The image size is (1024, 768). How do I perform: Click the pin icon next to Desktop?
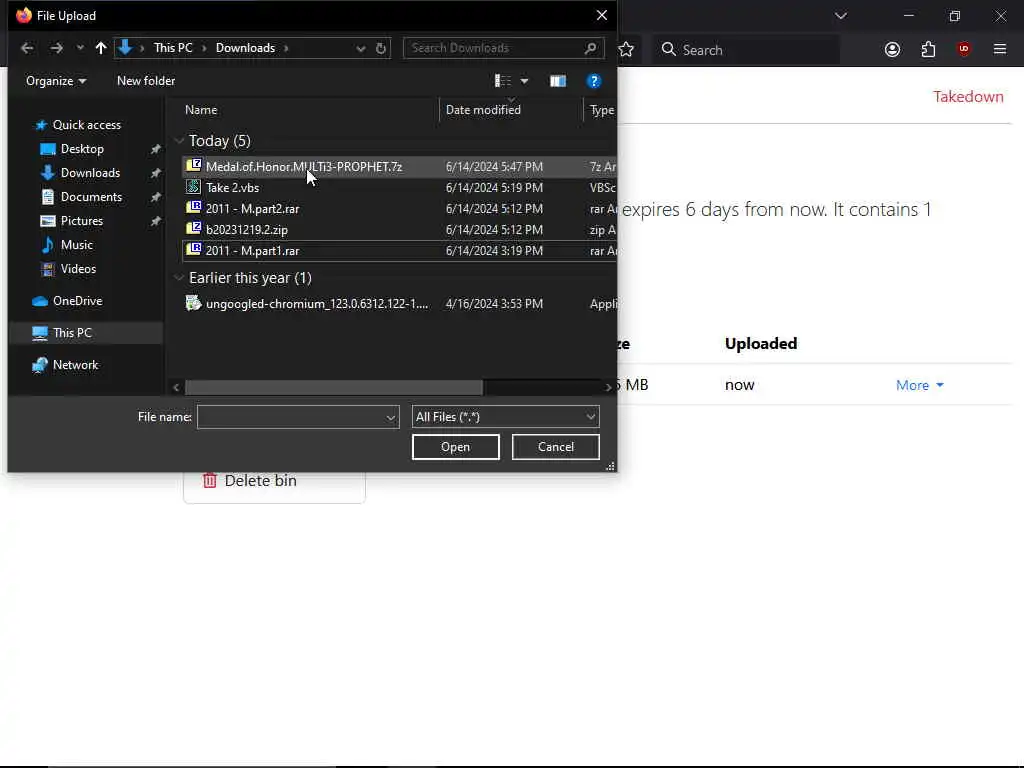[155, 150]
